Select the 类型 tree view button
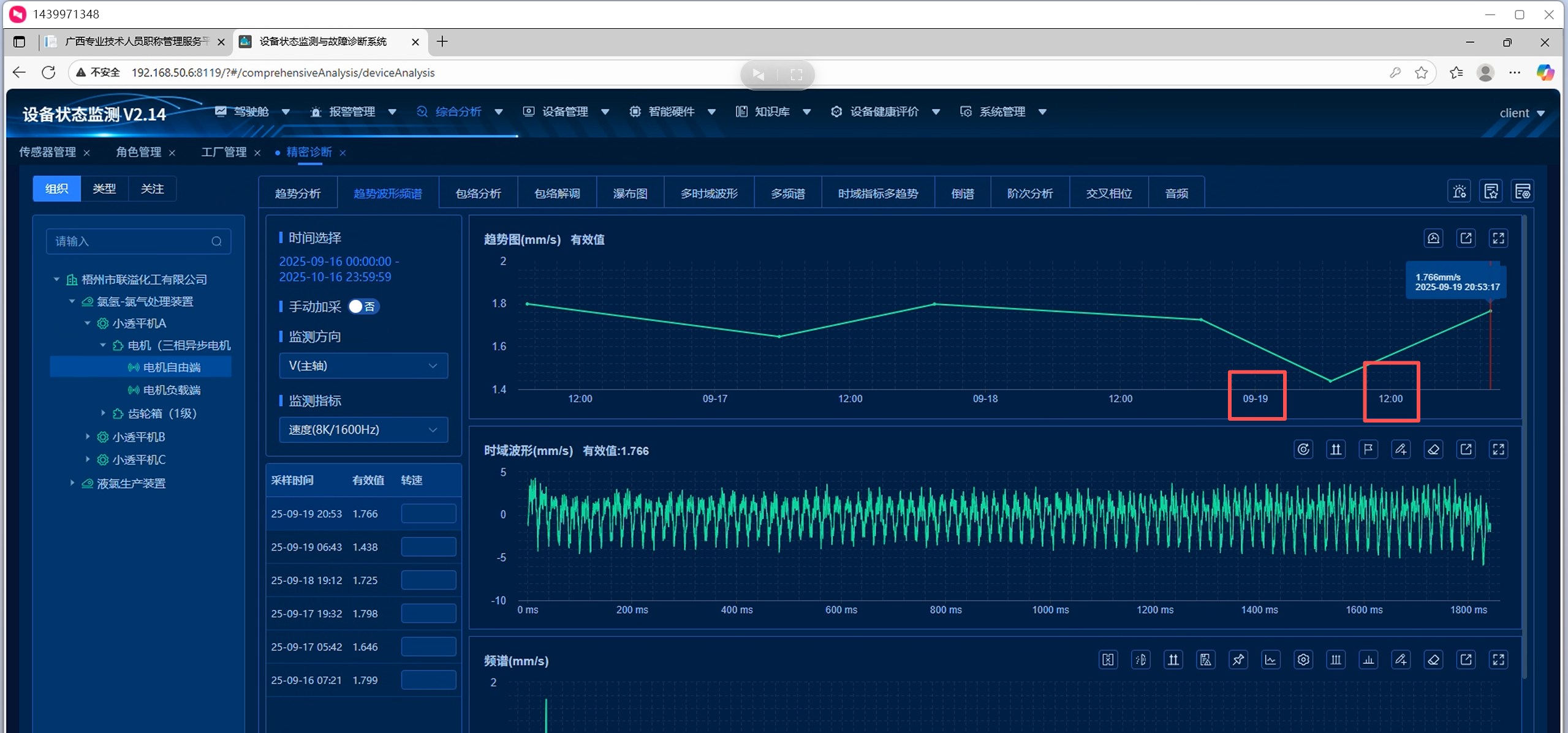 coord(104,189)
